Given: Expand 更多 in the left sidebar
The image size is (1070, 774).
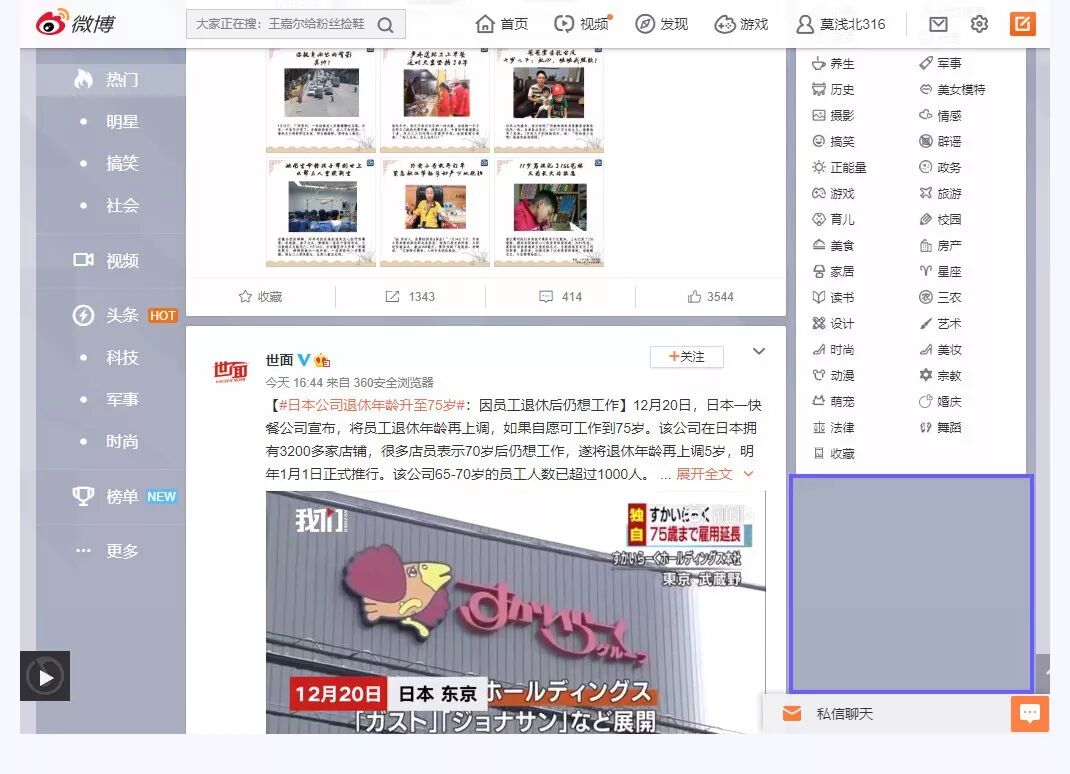Looking at the screenshot, I should coord(122,551).
